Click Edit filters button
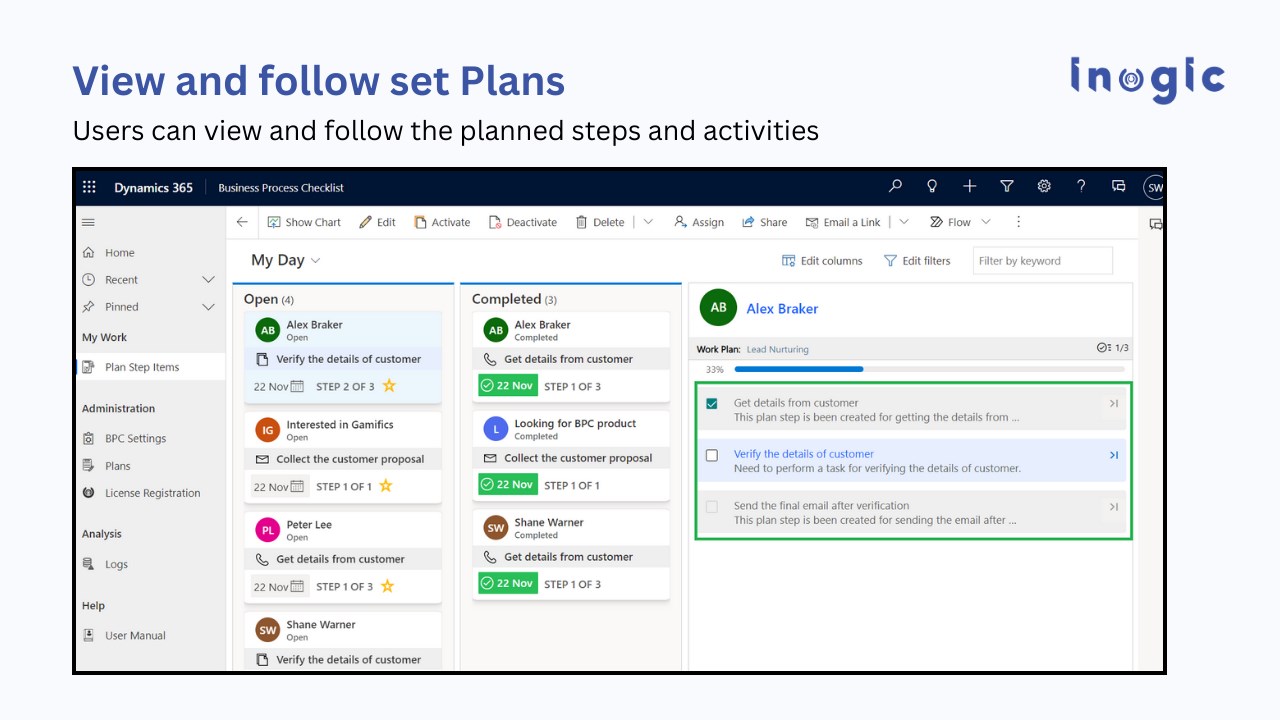Image resolution: width=1280 pixels, height=720 pixels. pos(917,261)
